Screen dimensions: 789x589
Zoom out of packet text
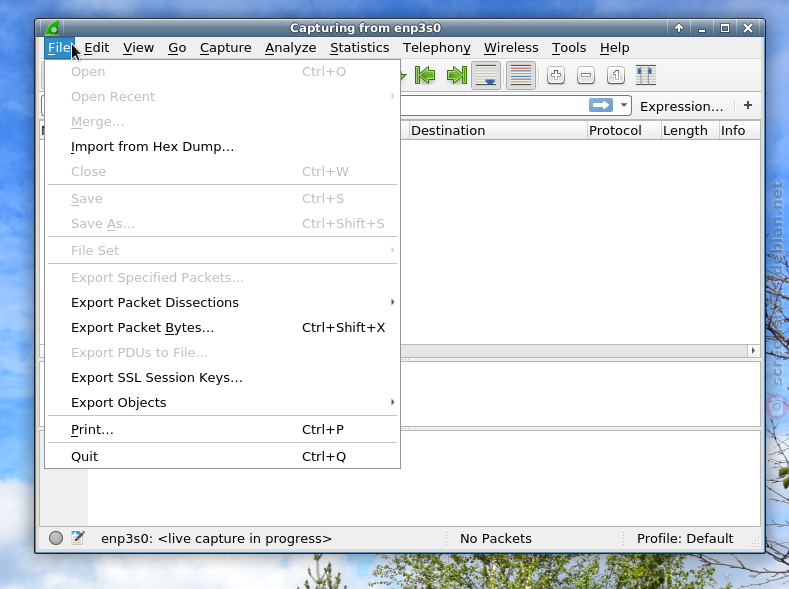(x=586, y=75)
